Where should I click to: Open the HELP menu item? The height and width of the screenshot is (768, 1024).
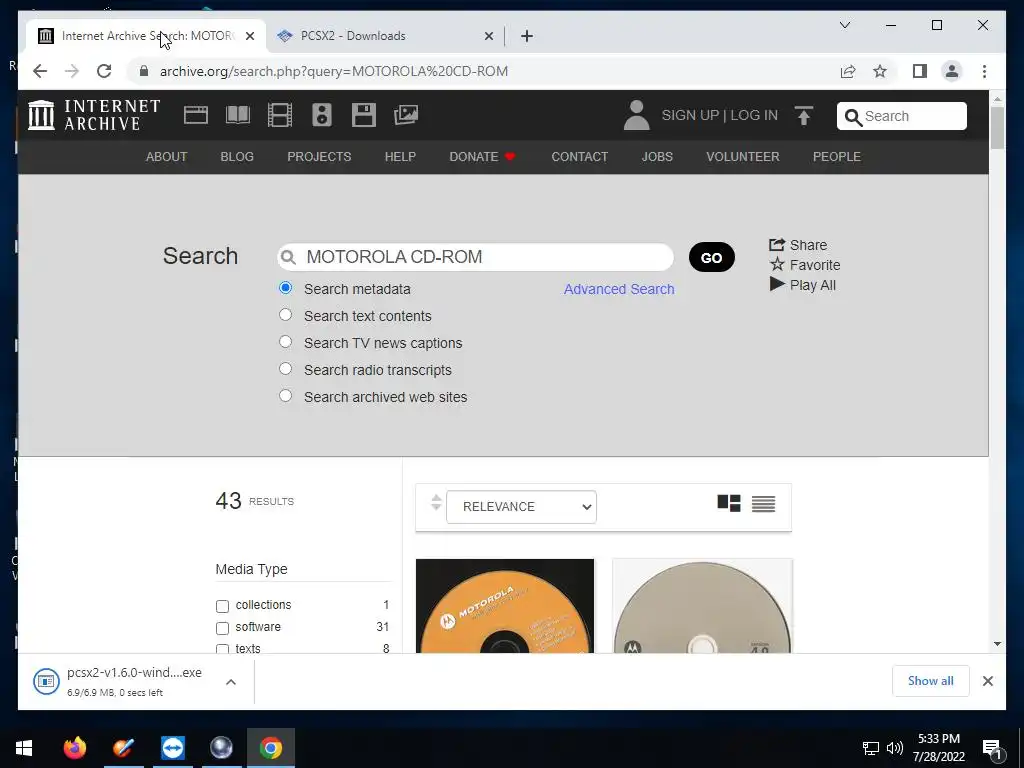tap(400, 157)
